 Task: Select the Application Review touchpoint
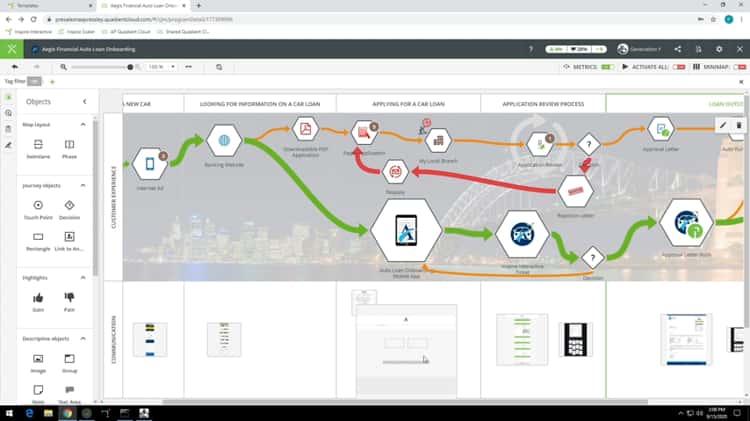click(x=540, y=144)
